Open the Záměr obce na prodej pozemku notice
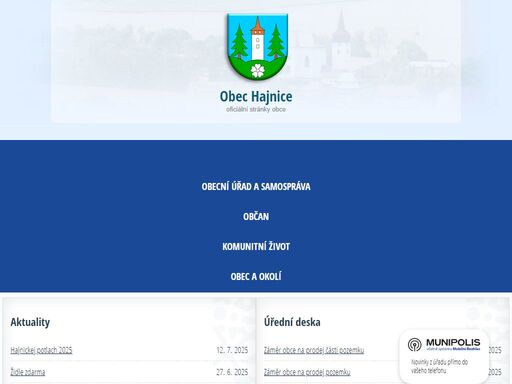The width and height of the screenshot is (512, 384). pos(307,372)
